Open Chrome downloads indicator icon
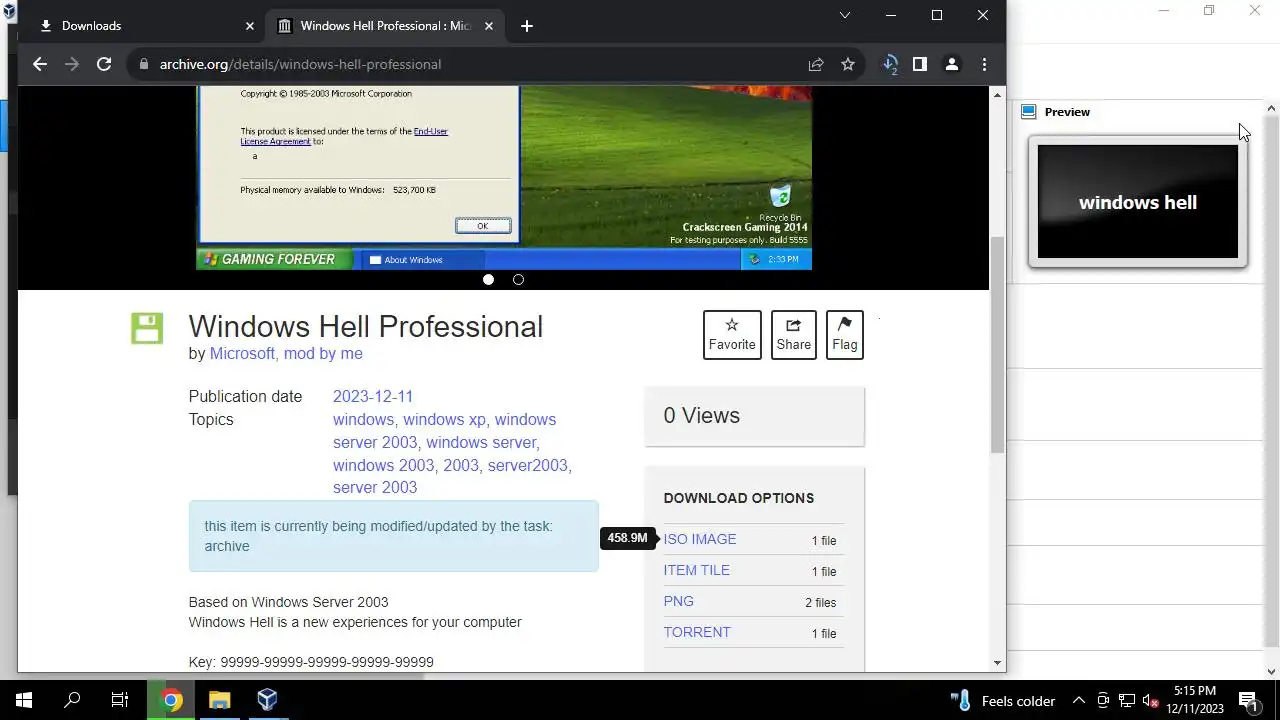This screenshot has width=1280, height=720. 890,64
